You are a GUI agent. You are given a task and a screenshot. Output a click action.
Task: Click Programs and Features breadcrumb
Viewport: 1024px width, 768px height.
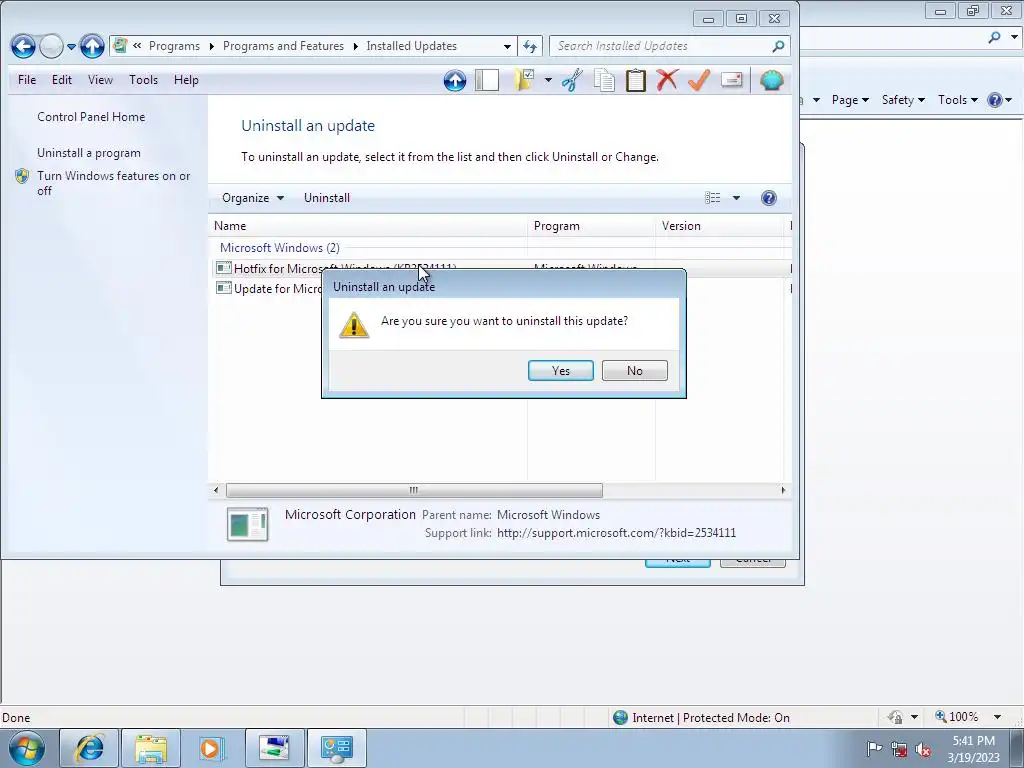(x=283, y=46)
